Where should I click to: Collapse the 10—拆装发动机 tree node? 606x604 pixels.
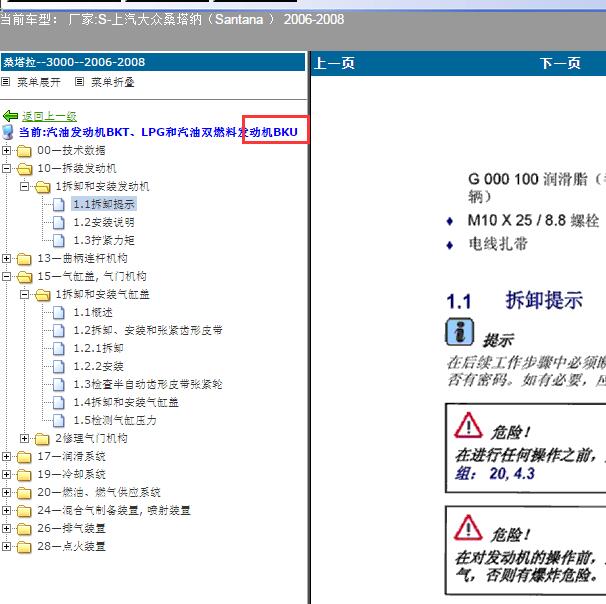point(7,168)
